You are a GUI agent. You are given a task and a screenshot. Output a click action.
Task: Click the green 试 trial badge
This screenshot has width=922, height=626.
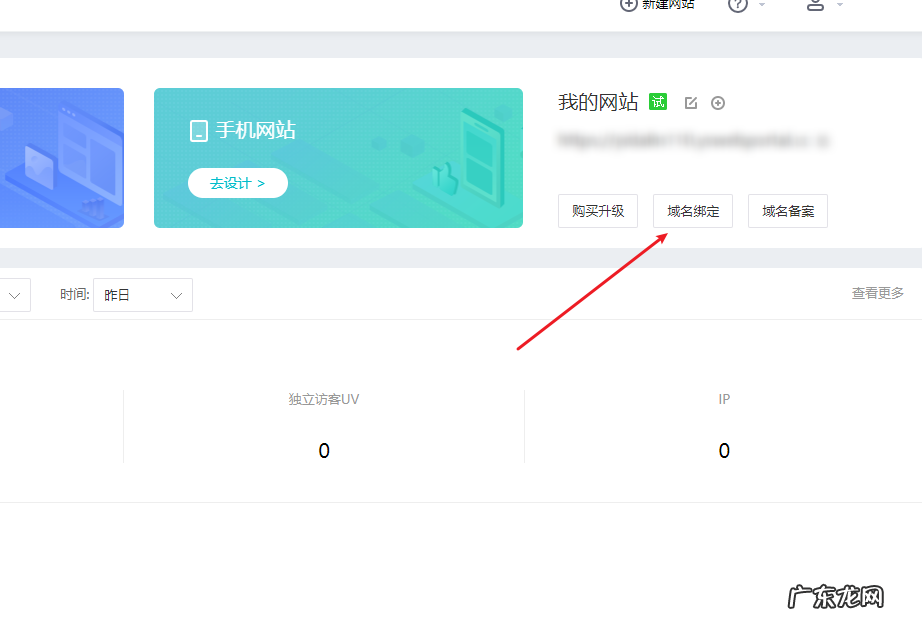point(657,101)
